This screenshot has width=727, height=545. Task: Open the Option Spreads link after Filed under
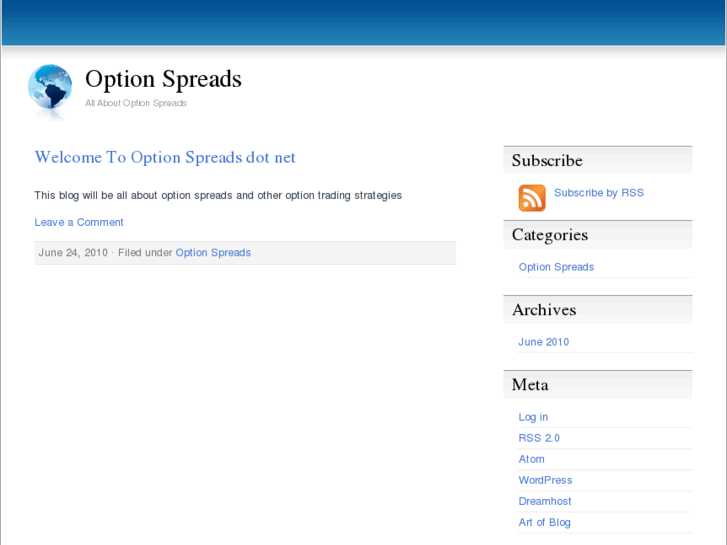point(213,253)
